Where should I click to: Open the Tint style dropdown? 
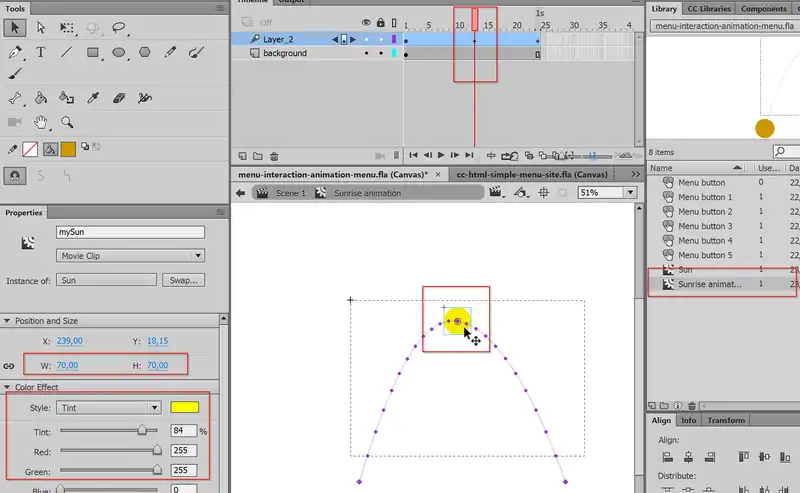click(109, 408)
